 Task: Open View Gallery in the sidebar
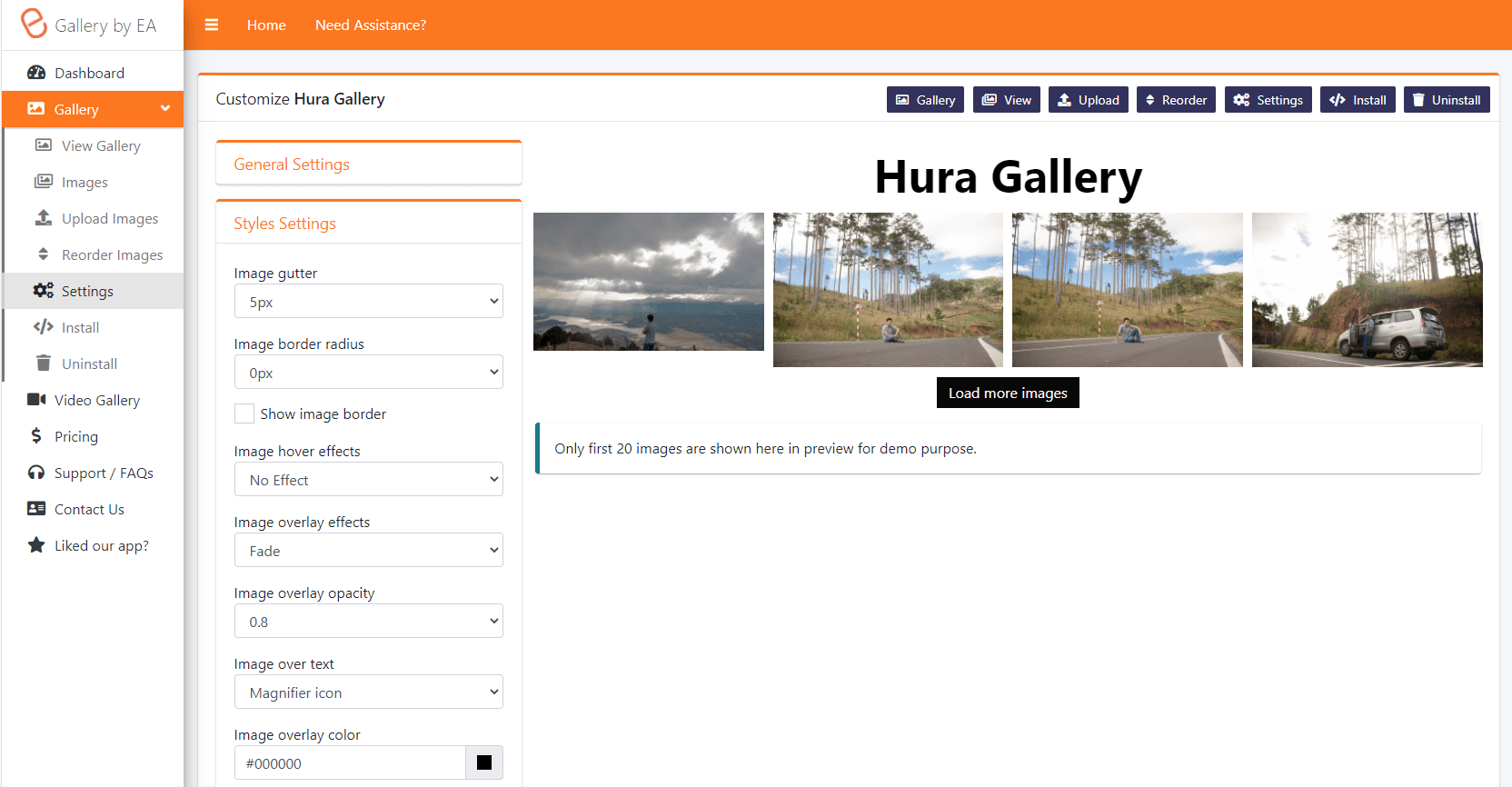94,145
